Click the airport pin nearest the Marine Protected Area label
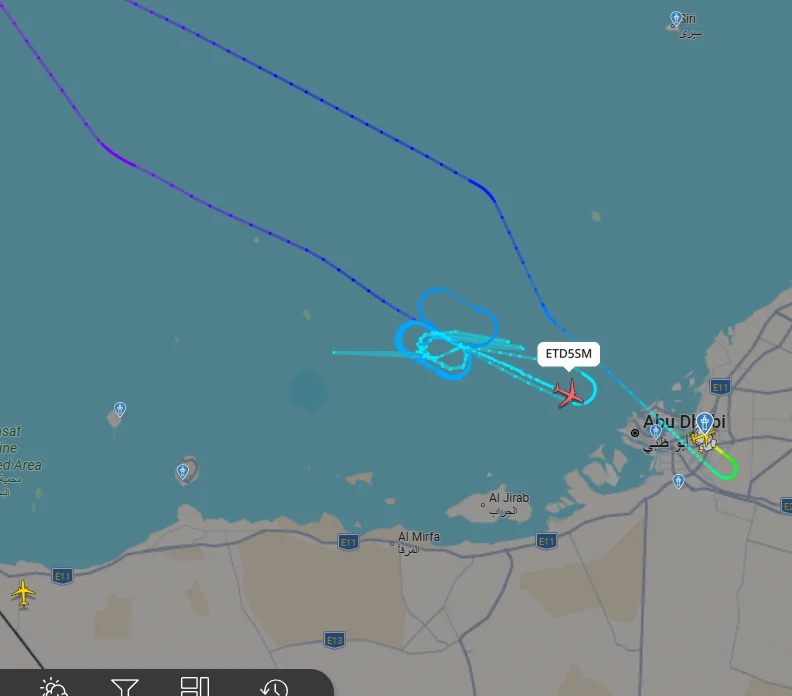Viewport: 792px width, 696px height. click(x=120, y=409)
